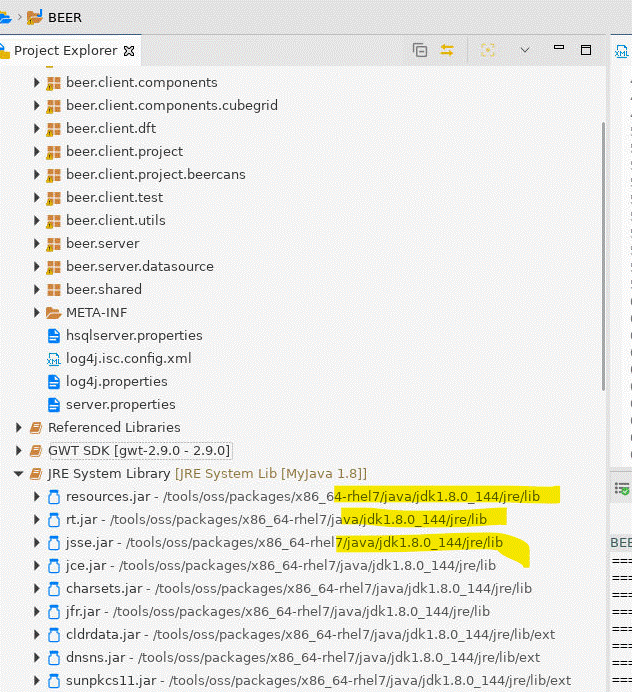Click the META-INF folder icon
This screenshot has height=692, width=632.
pyautogui.click(x=53, y=313)
